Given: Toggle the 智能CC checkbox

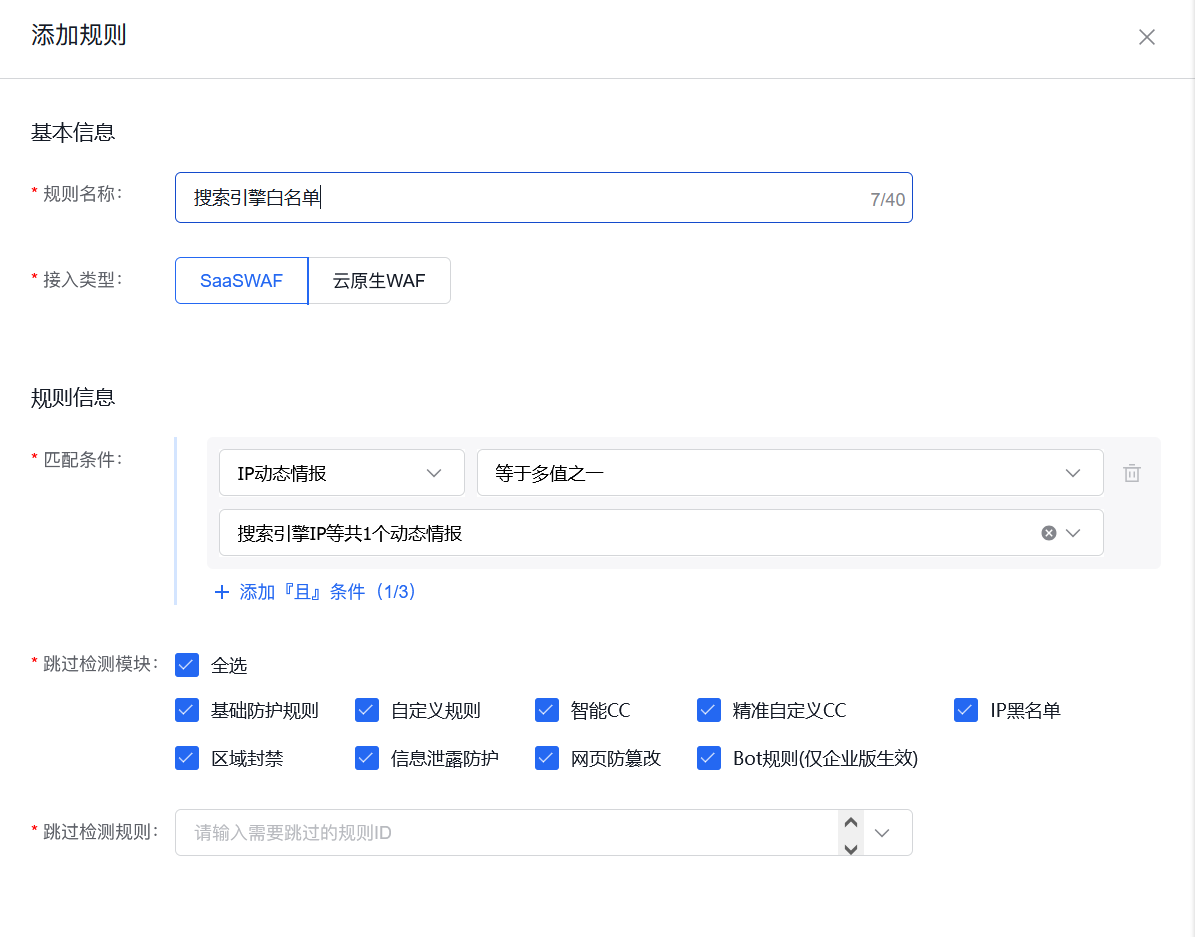Looking at the screenshot, I should (547, 710).
